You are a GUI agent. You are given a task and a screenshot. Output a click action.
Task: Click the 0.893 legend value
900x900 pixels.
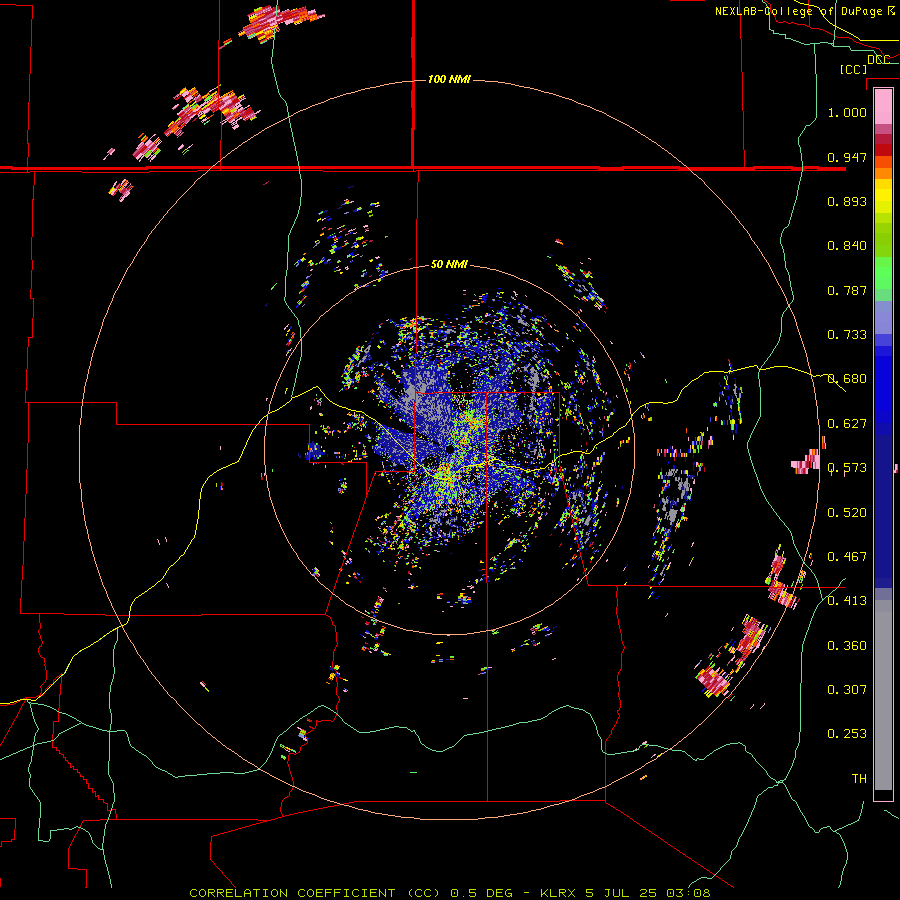[847, 201]
